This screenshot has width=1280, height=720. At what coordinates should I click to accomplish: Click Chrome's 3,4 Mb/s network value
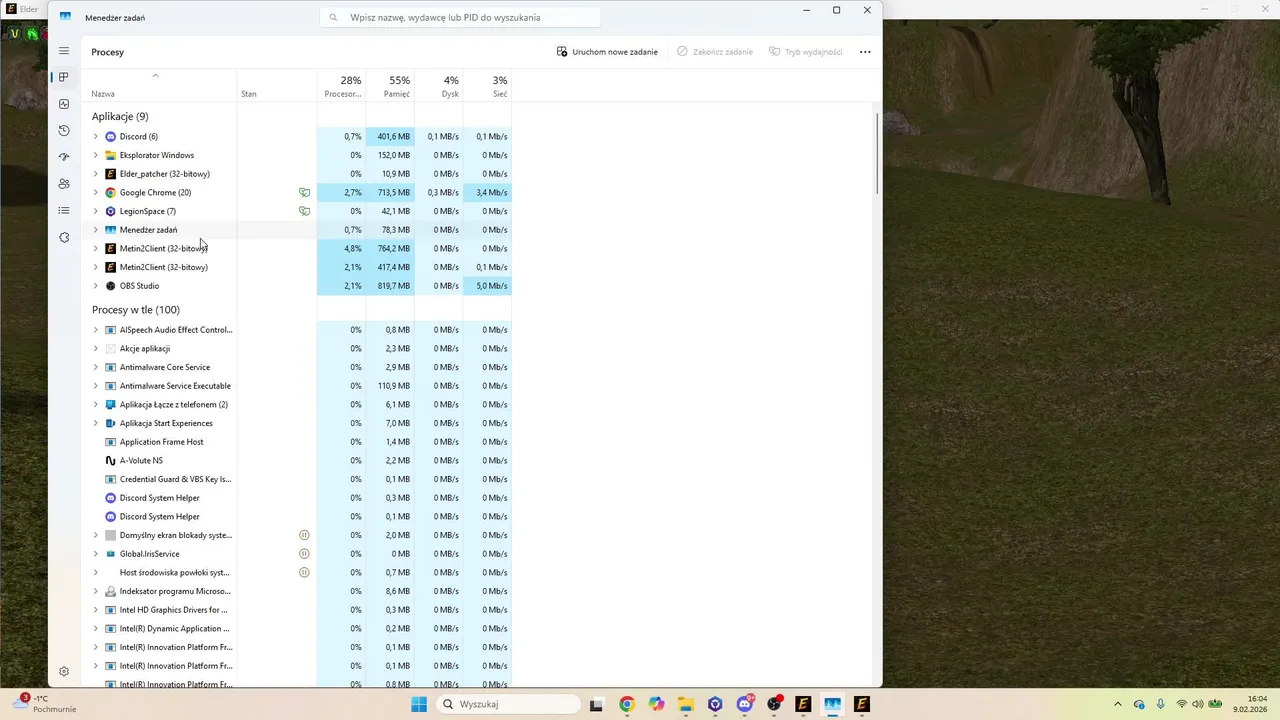(491, 192)
